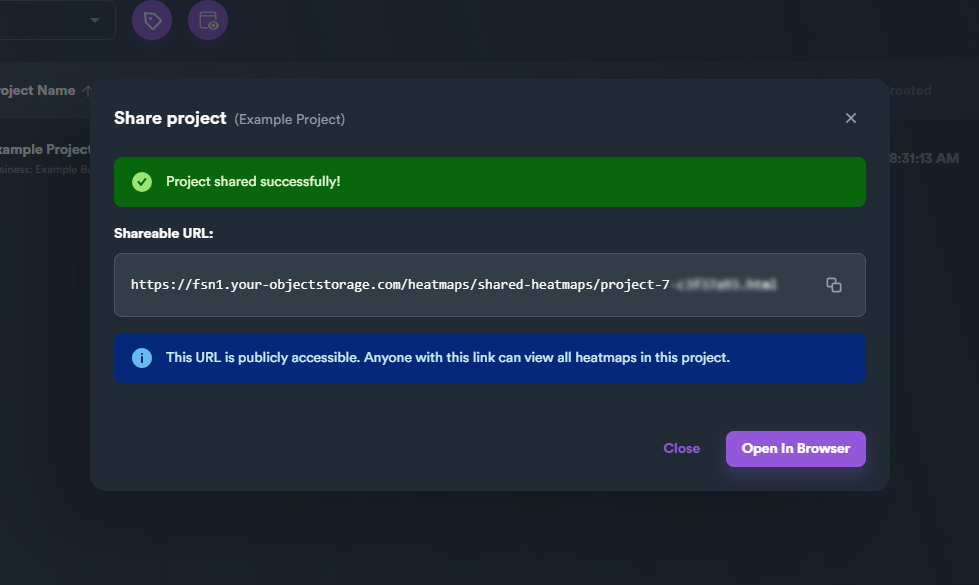
Task: Click the '(Example Project)' subtitle text
Action: [289, 119]
